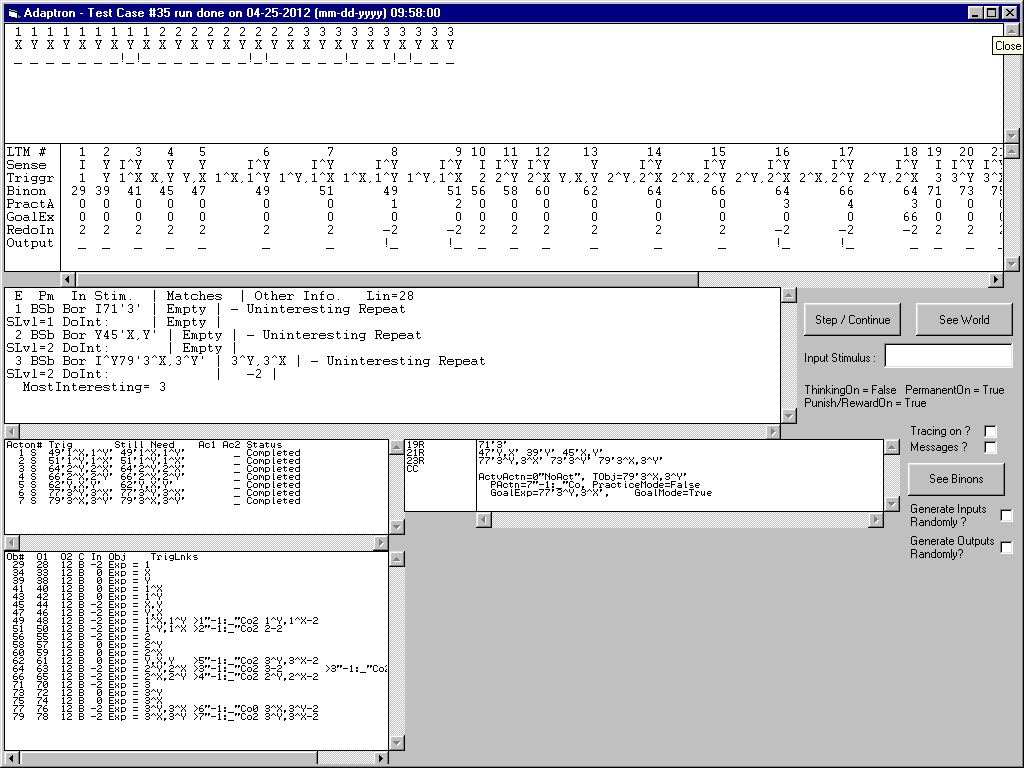Click left arrow below the Stim./Matches panel
This screenshot has width=1024, height=768.
click(x=12, y=432)
